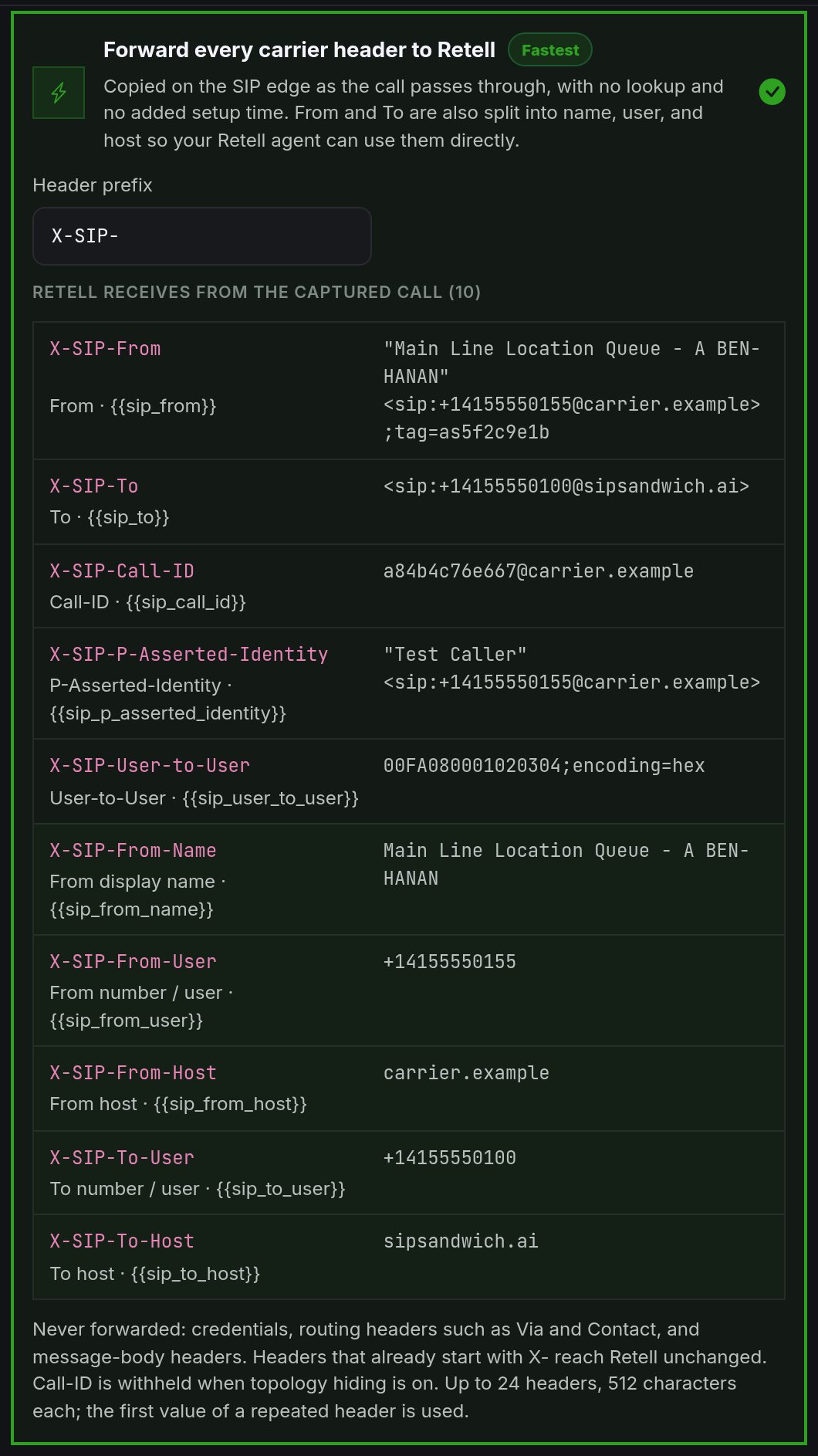Click the {{sip_from}} variable text
Screen dimensions: 818x1456
(164, 406)
